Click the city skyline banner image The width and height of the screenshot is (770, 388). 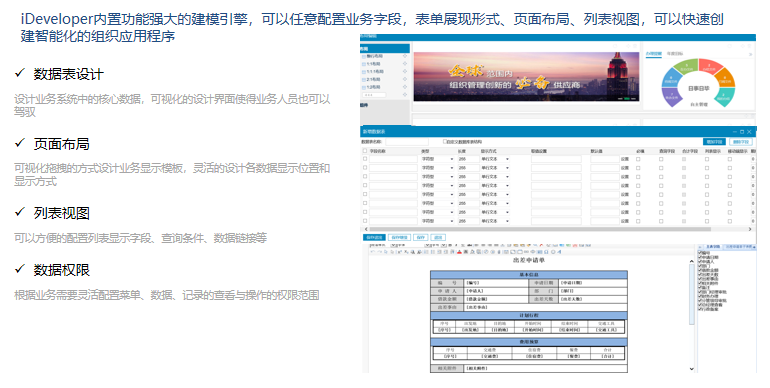tap(526, 77)
